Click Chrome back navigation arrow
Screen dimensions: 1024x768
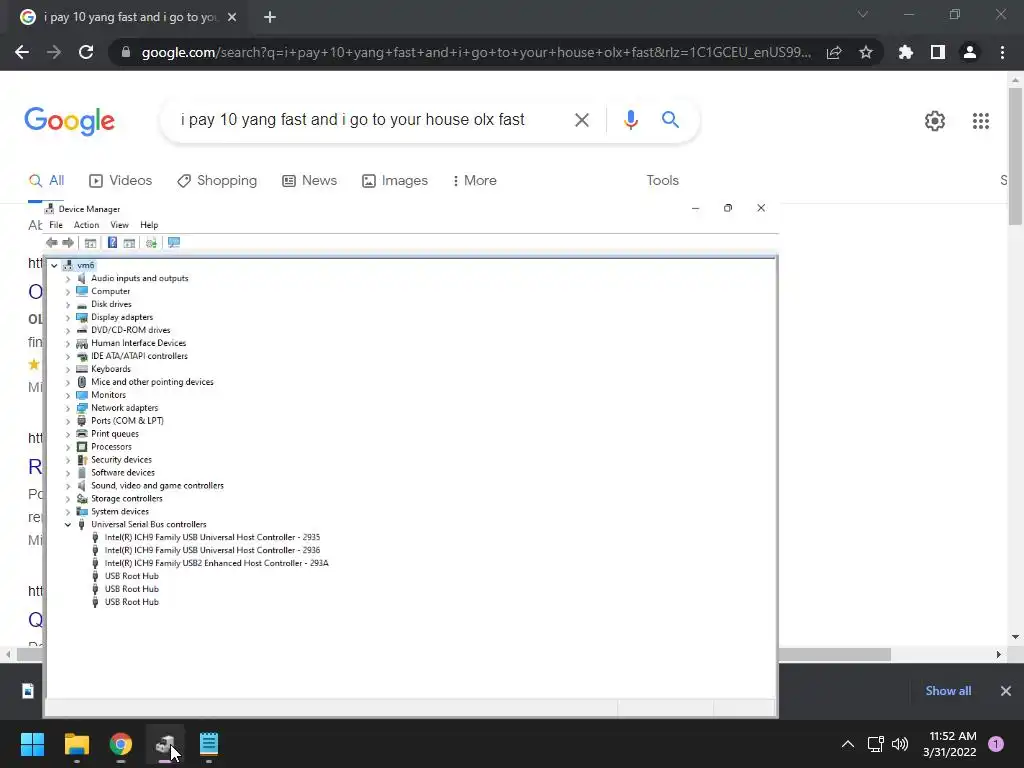[x=22, y=52]
